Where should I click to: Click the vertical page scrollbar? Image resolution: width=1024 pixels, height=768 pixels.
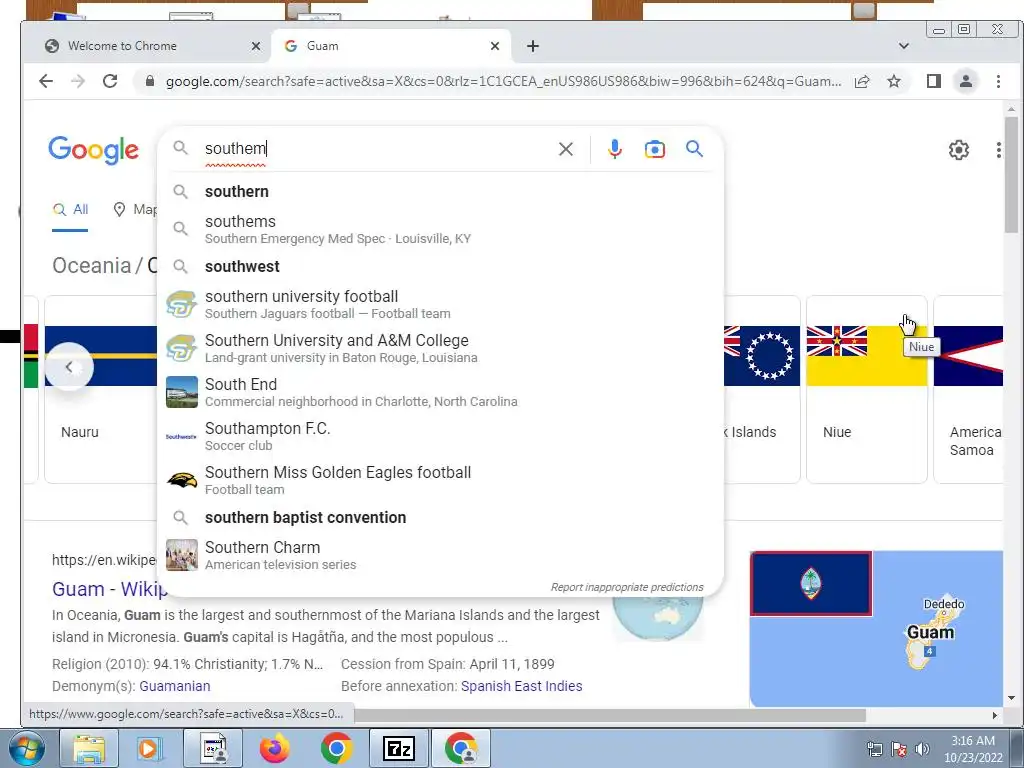[x=1011, y=174]
